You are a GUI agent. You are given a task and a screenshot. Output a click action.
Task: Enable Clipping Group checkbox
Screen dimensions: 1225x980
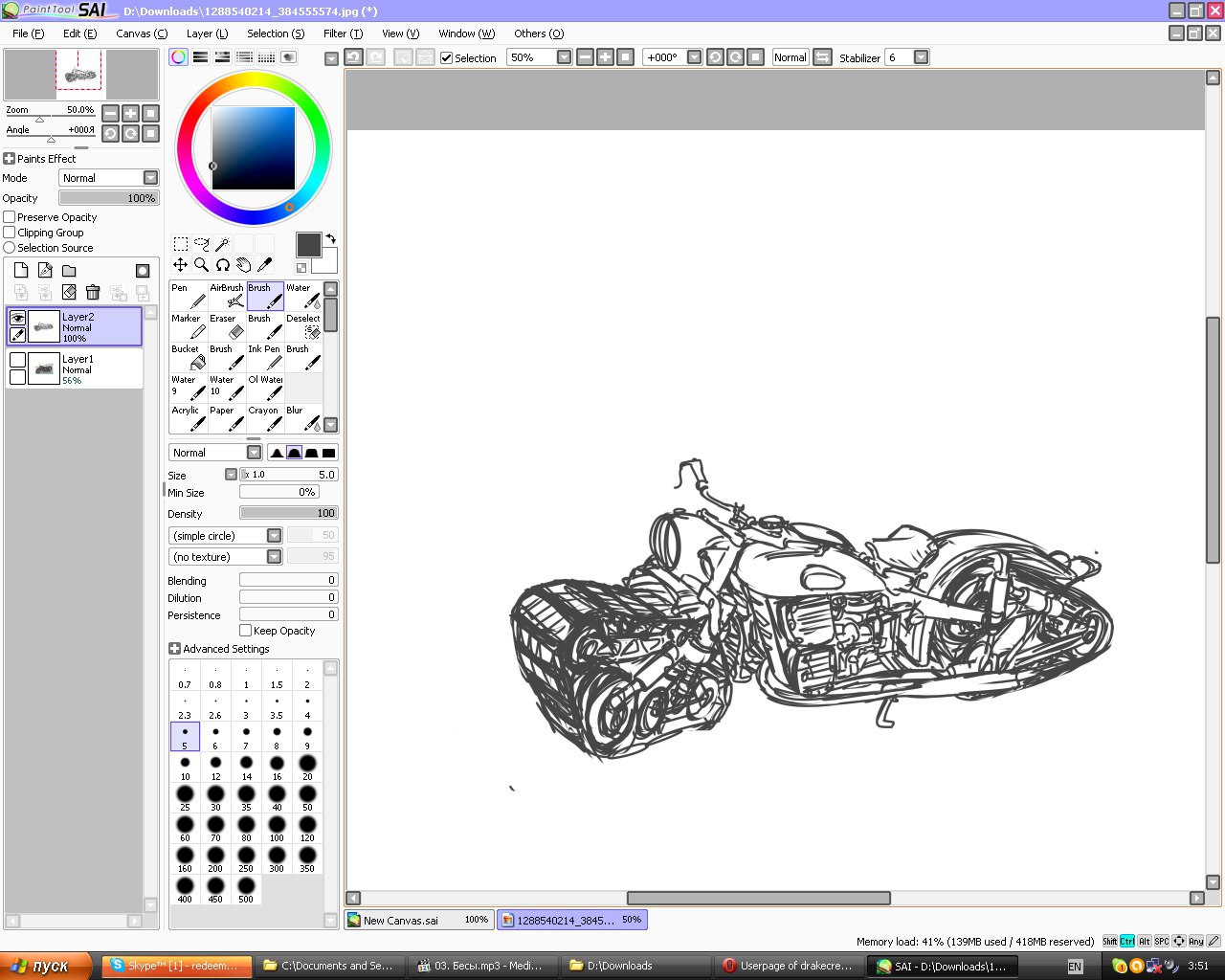[x=10, y=233]
